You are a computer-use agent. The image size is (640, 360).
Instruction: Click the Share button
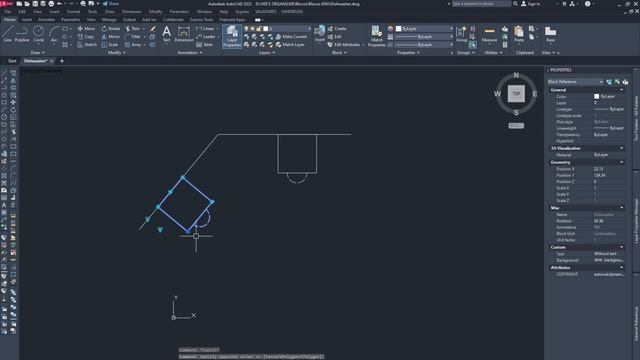point(111,4)
